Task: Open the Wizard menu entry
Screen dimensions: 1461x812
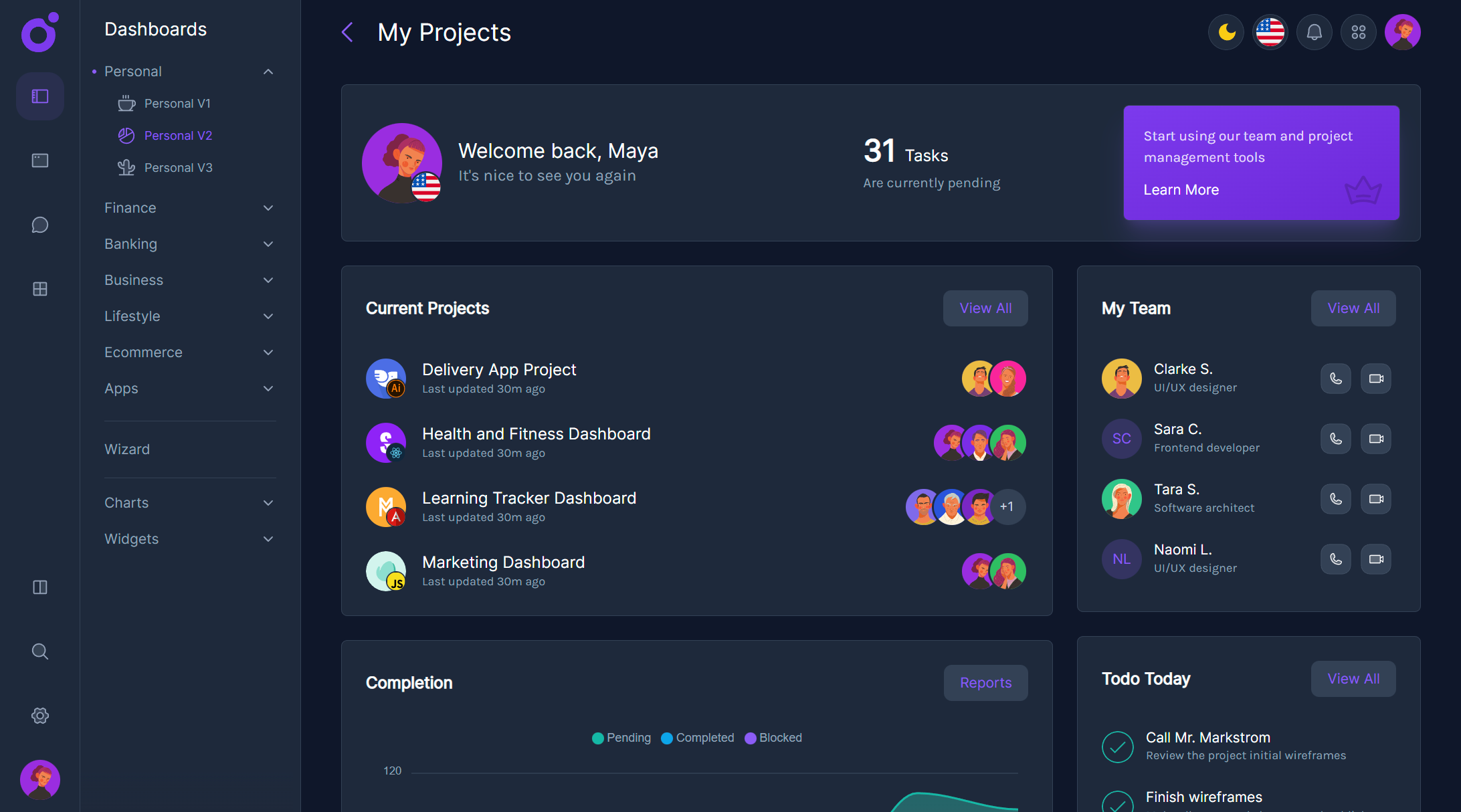Action: tap(127, 449)
